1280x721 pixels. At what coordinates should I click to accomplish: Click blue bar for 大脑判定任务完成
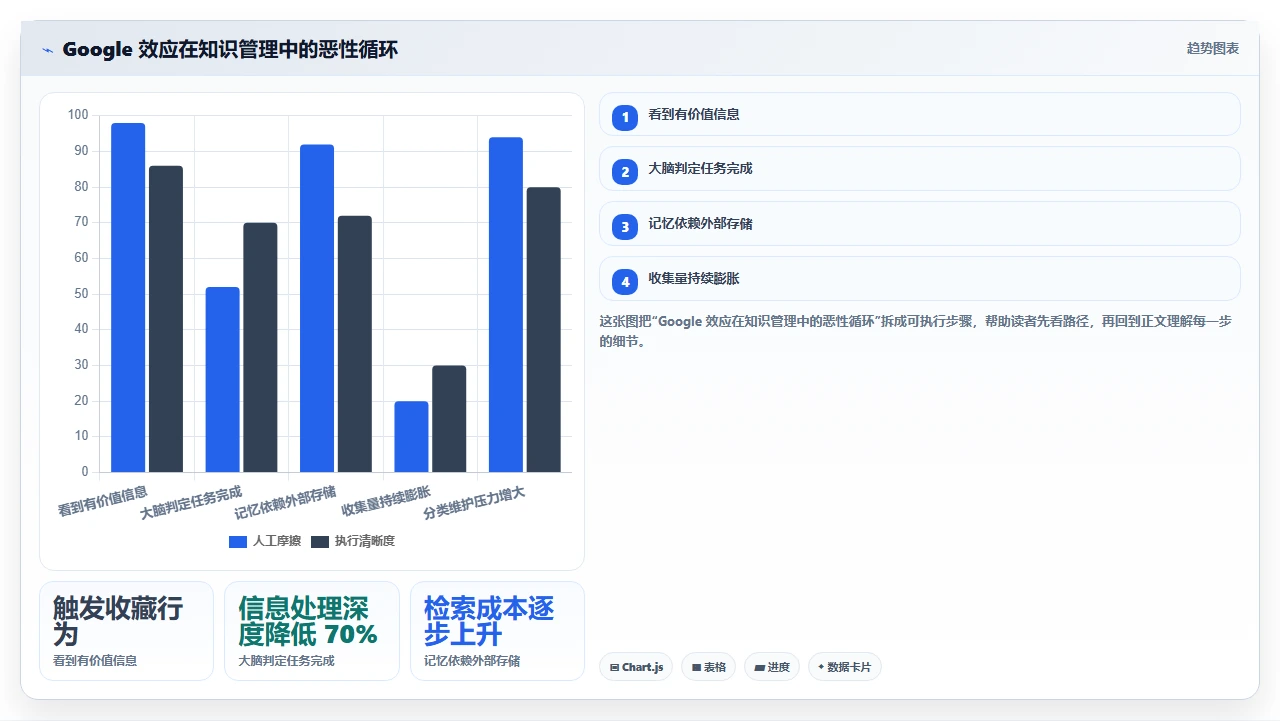click(223, 380)
